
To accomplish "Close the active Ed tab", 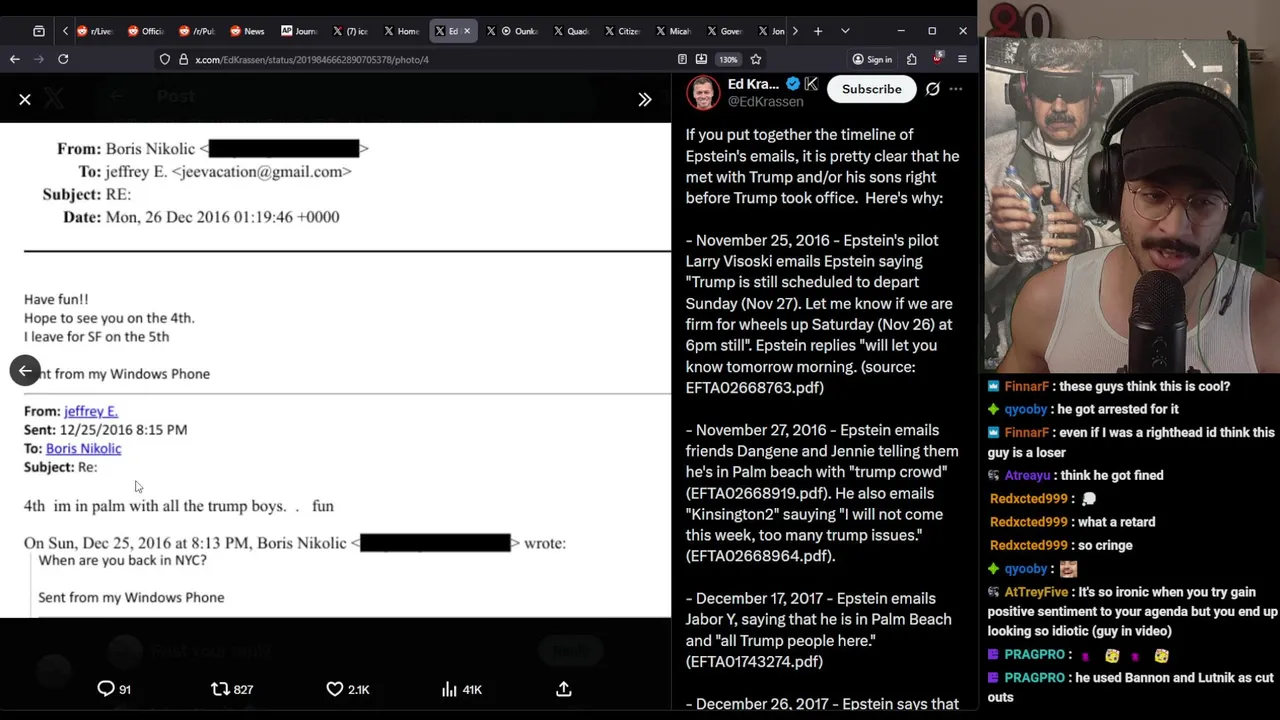I will tap(467, 31).
